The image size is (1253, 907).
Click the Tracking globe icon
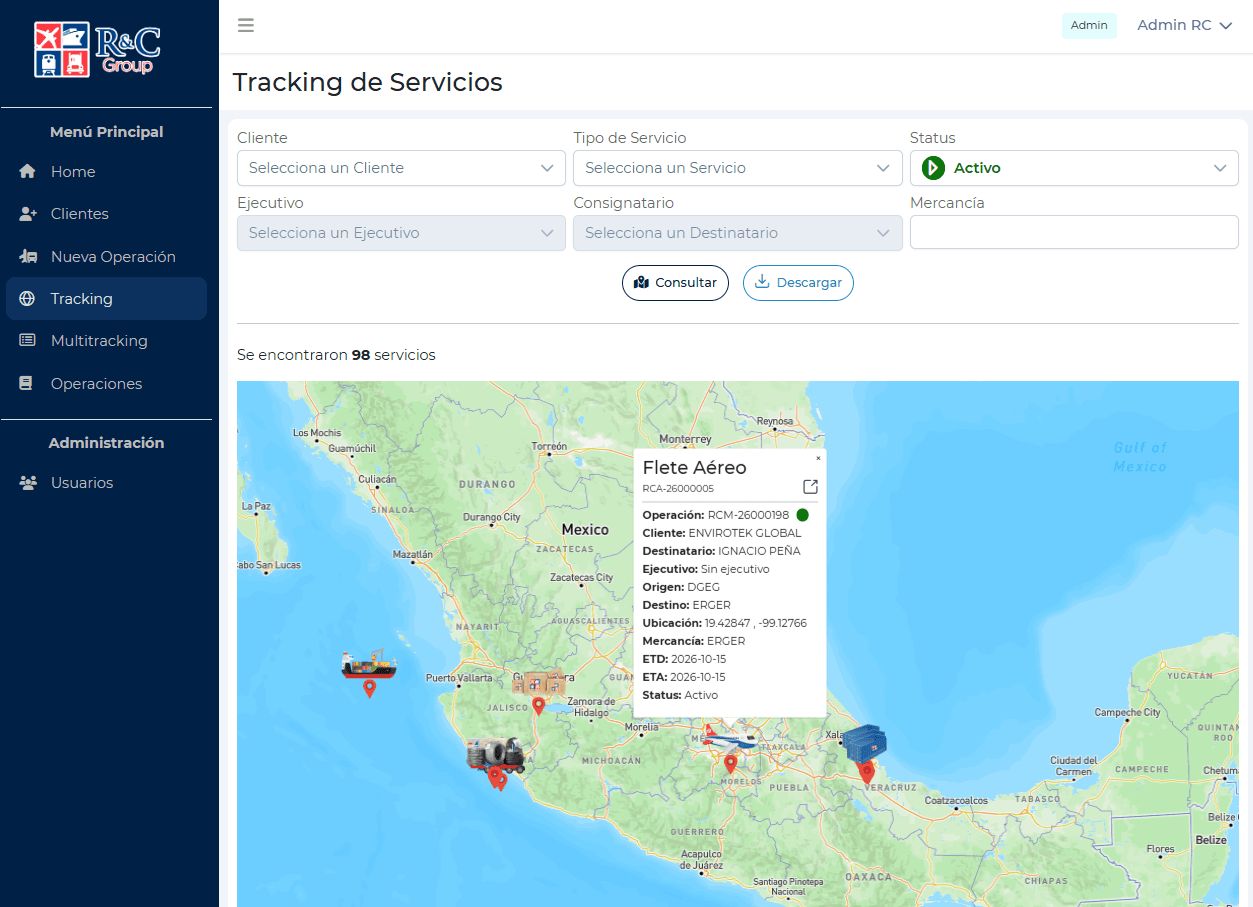tap(27, 299)
